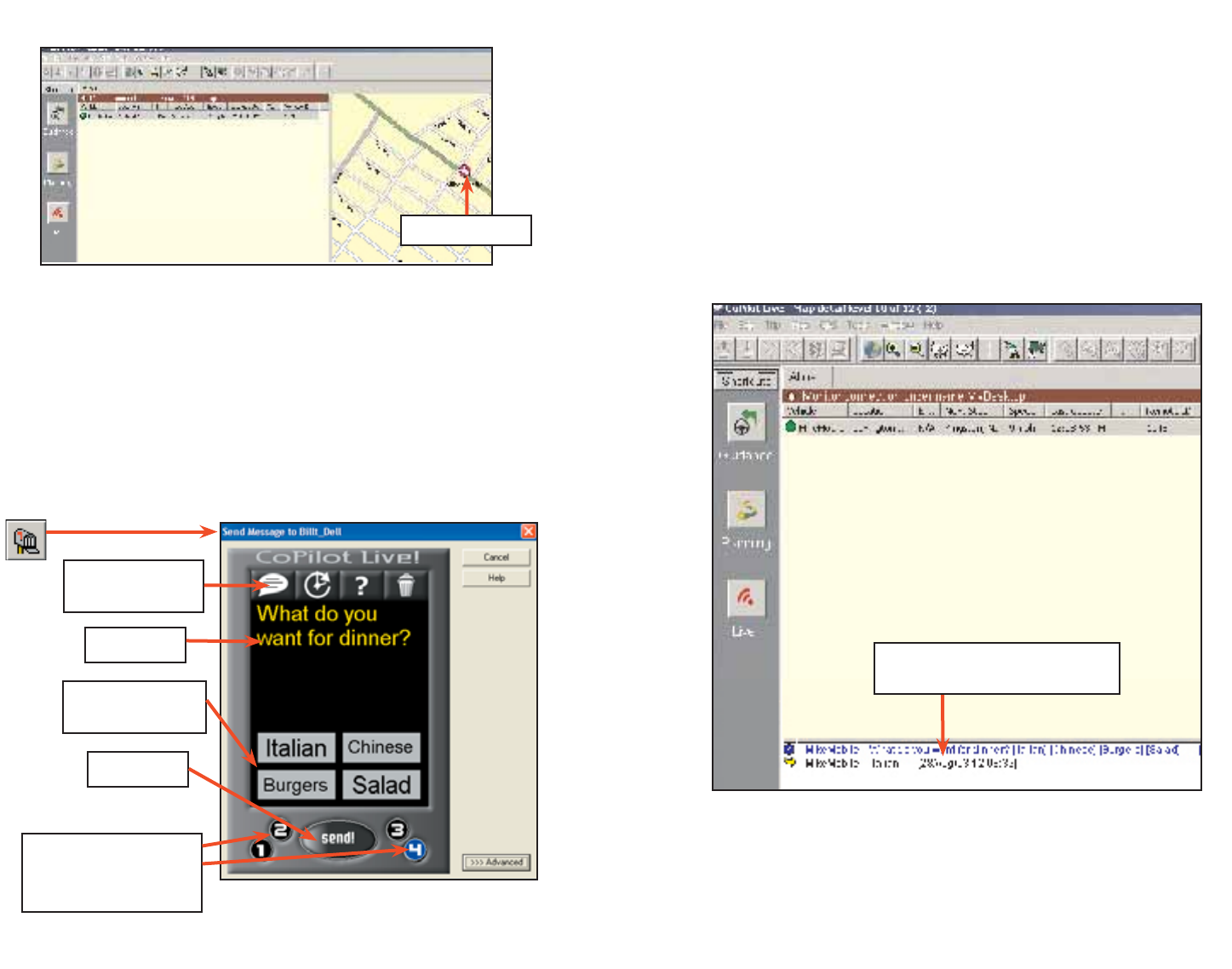
Task: Open the Live shortcut icon
Action: tap(746, 599)
